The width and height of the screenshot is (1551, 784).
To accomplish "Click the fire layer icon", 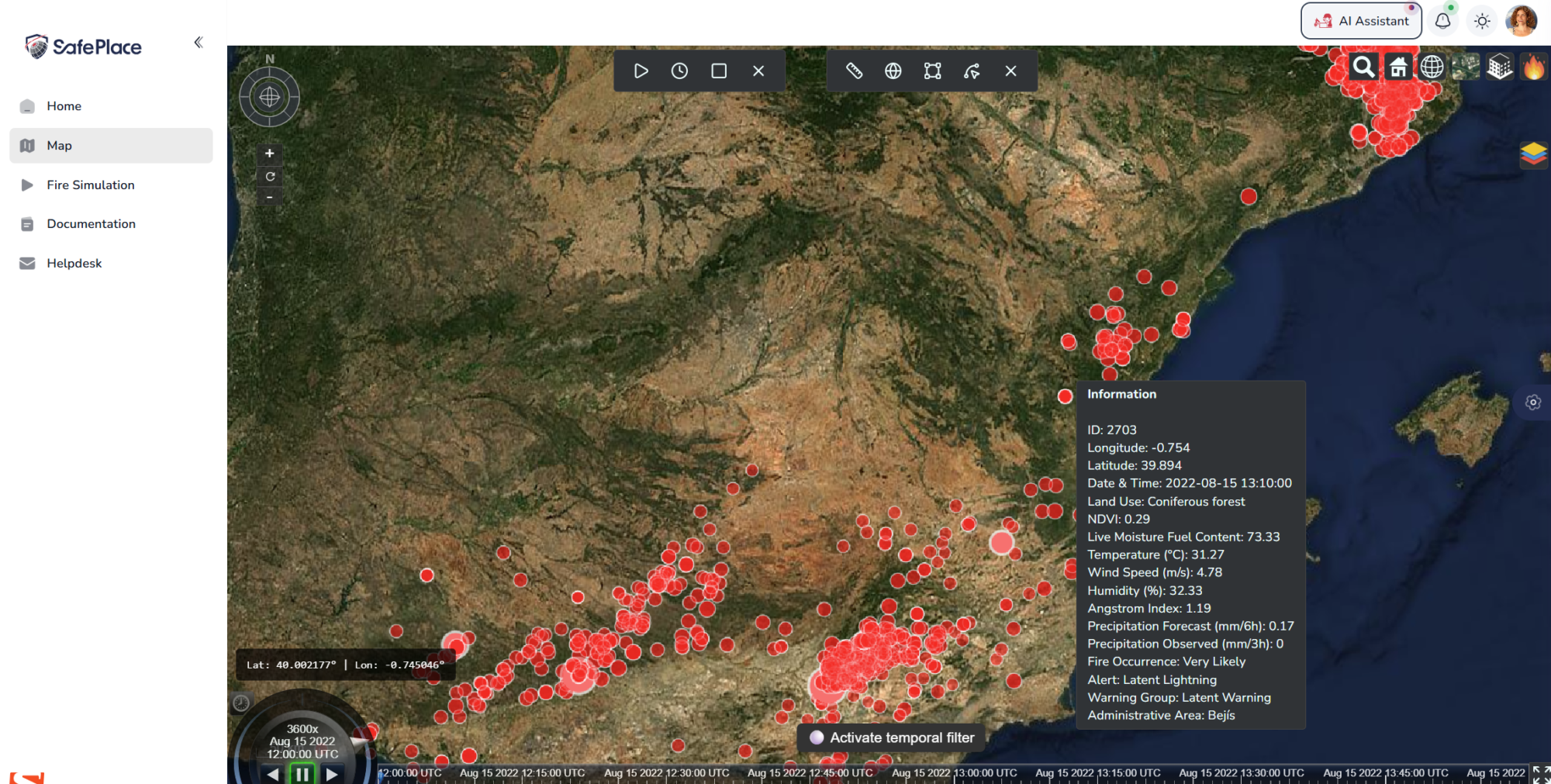I will [1533, 67].
